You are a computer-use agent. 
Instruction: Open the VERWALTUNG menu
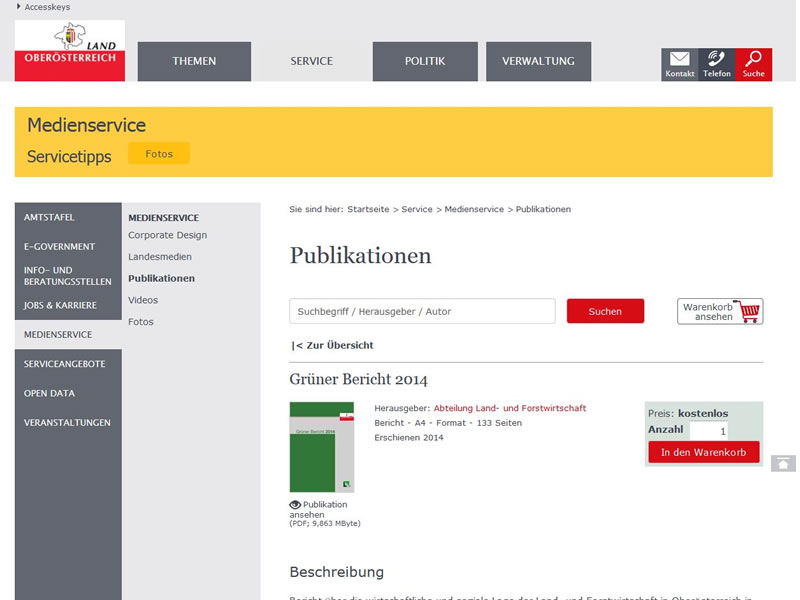538,61
